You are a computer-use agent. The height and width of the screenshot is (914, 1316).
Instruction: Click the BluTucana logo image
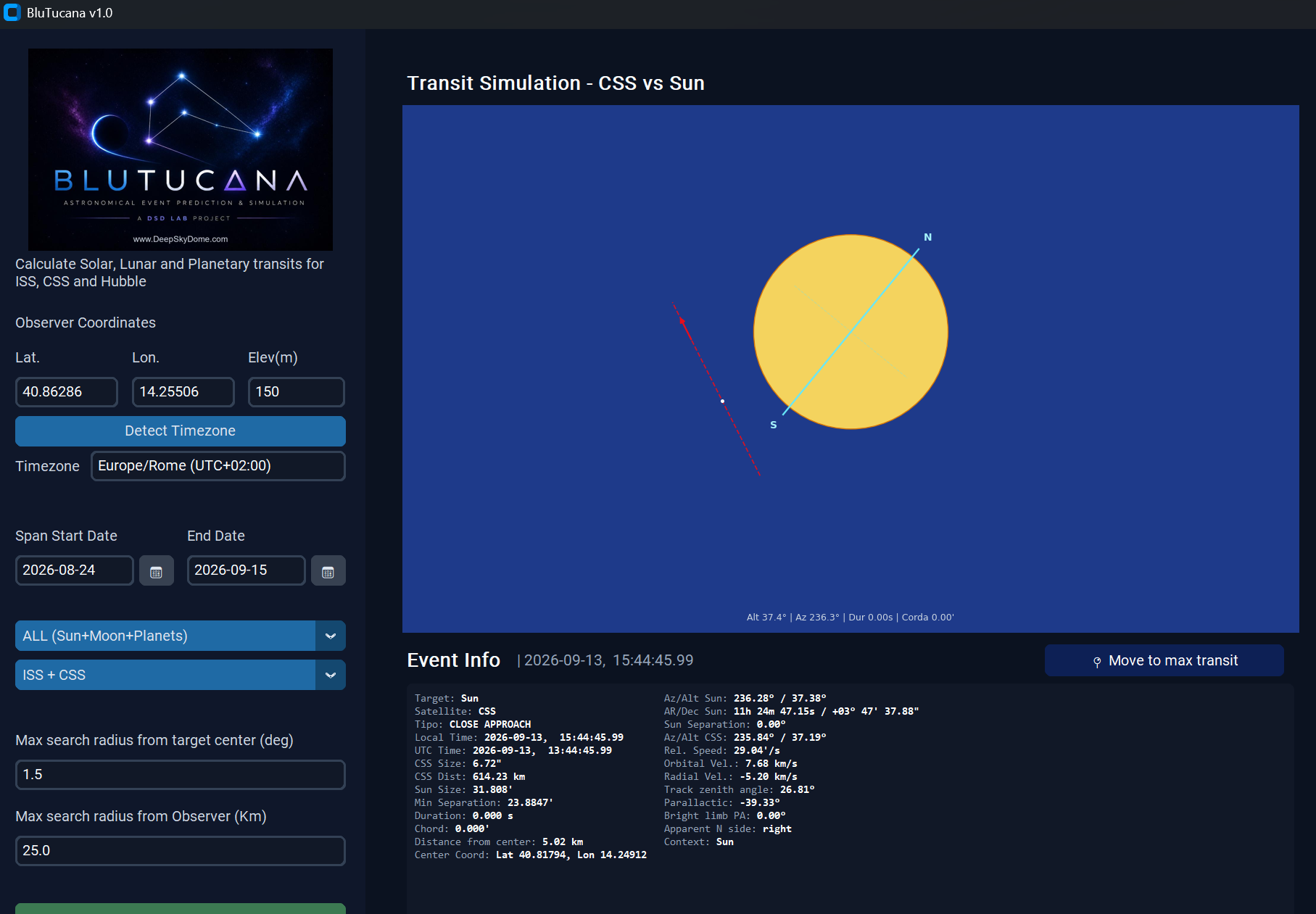[181, 149]
